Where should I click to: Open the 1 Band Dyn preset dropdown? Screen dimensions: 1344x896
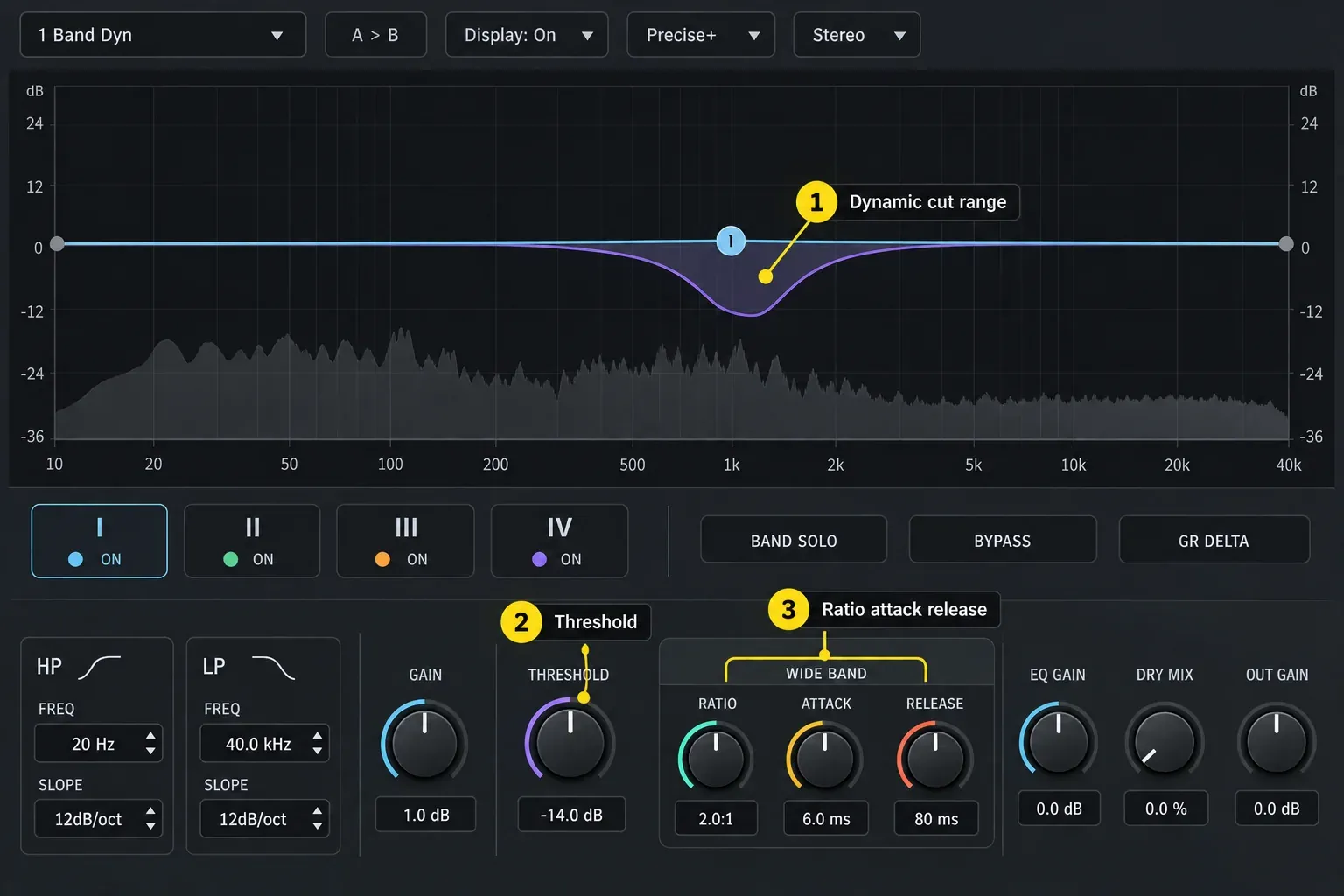163,35
